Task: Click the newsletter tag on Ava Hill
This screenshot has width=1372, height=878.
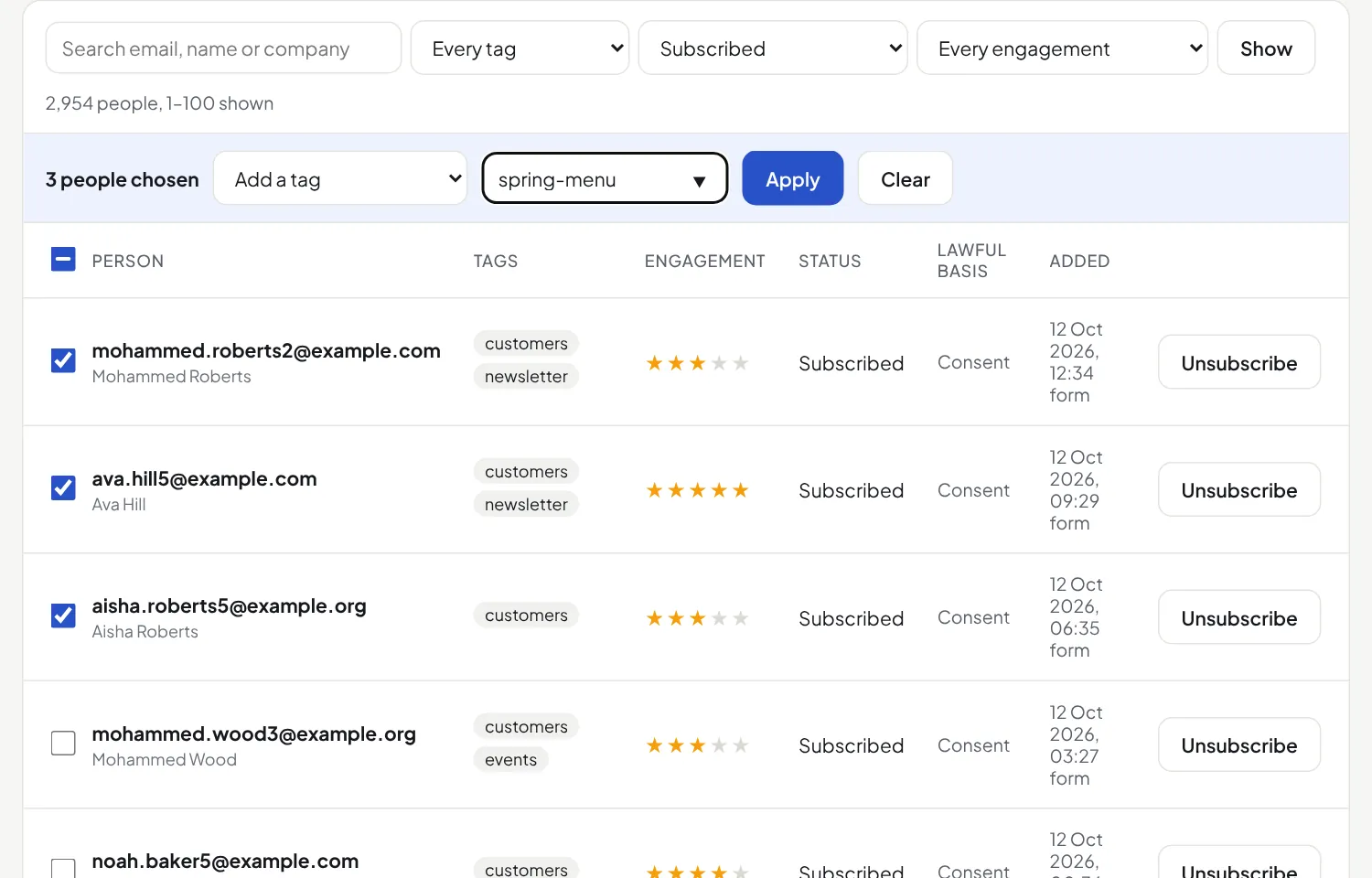Action: [x=526, y=505]
